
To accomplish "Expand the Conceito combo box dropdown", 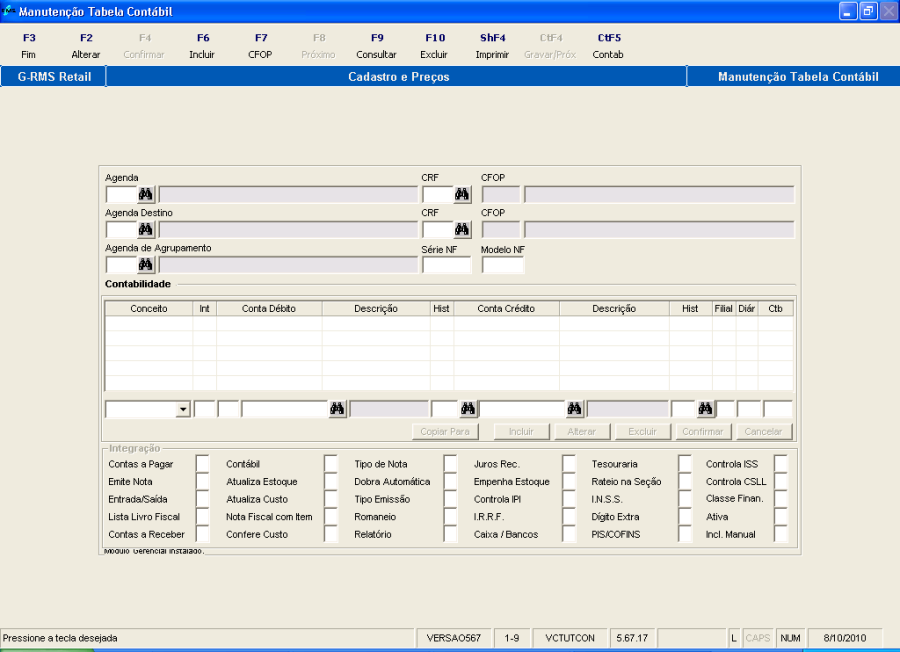I will [x=182, y=409].
